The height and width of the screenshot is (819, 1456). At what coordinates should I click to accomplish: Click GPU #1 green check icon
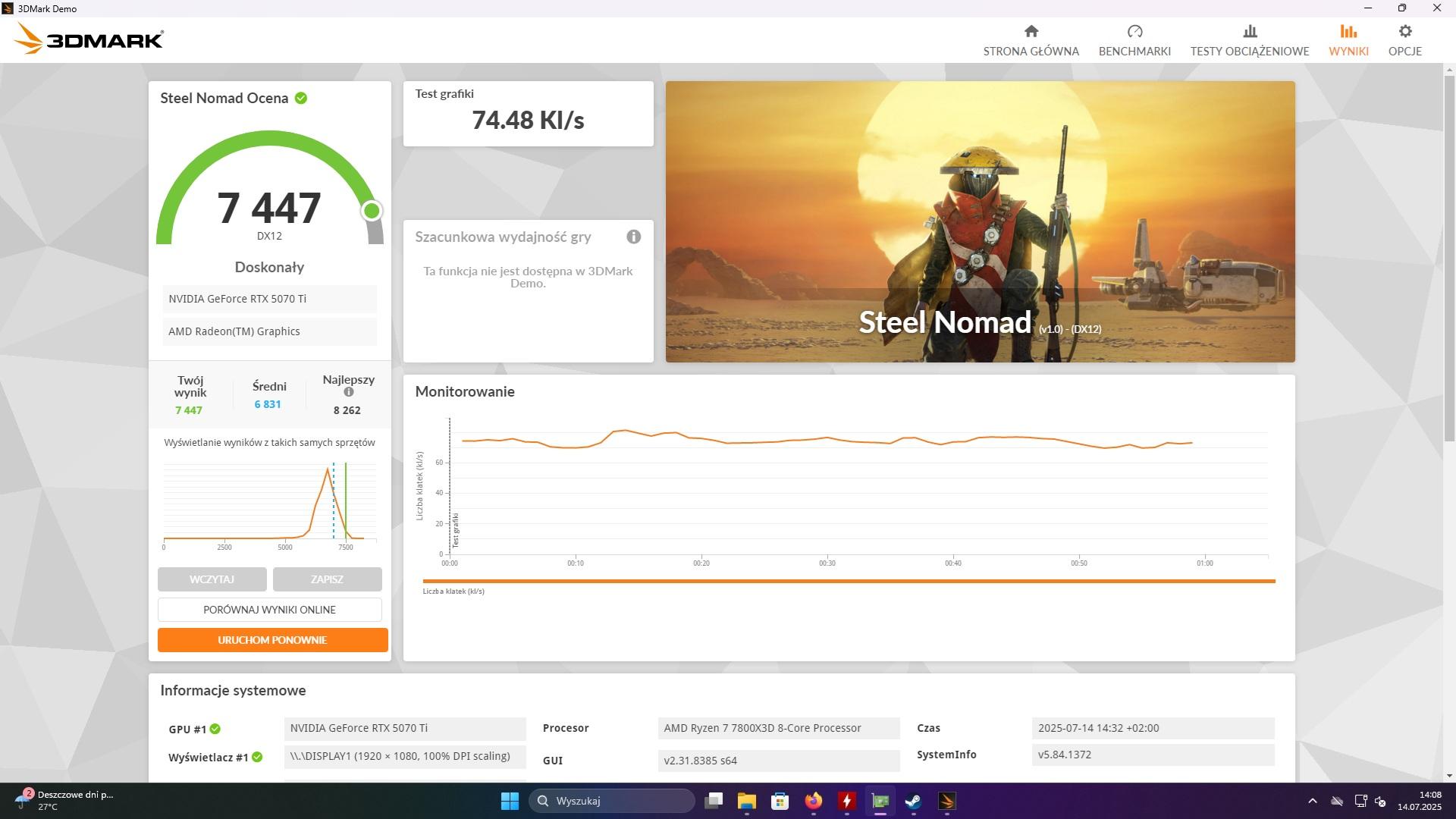point(215,729)
